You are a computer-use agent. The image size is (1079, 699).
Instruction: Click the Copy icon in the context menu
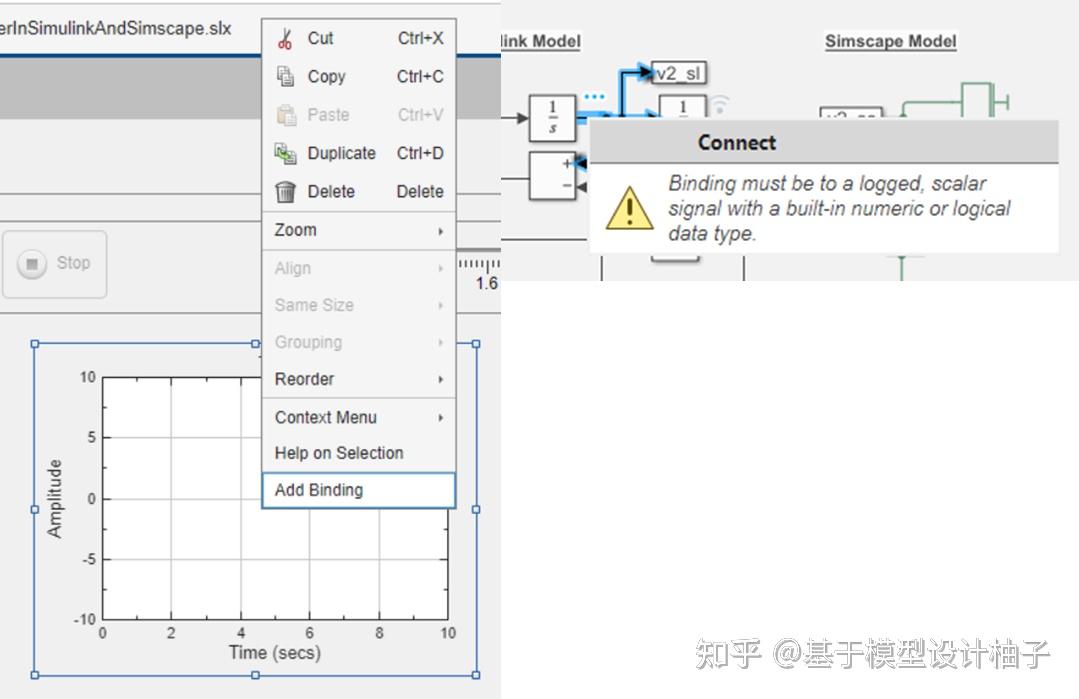pyautogui.click(x=284, y=76)
